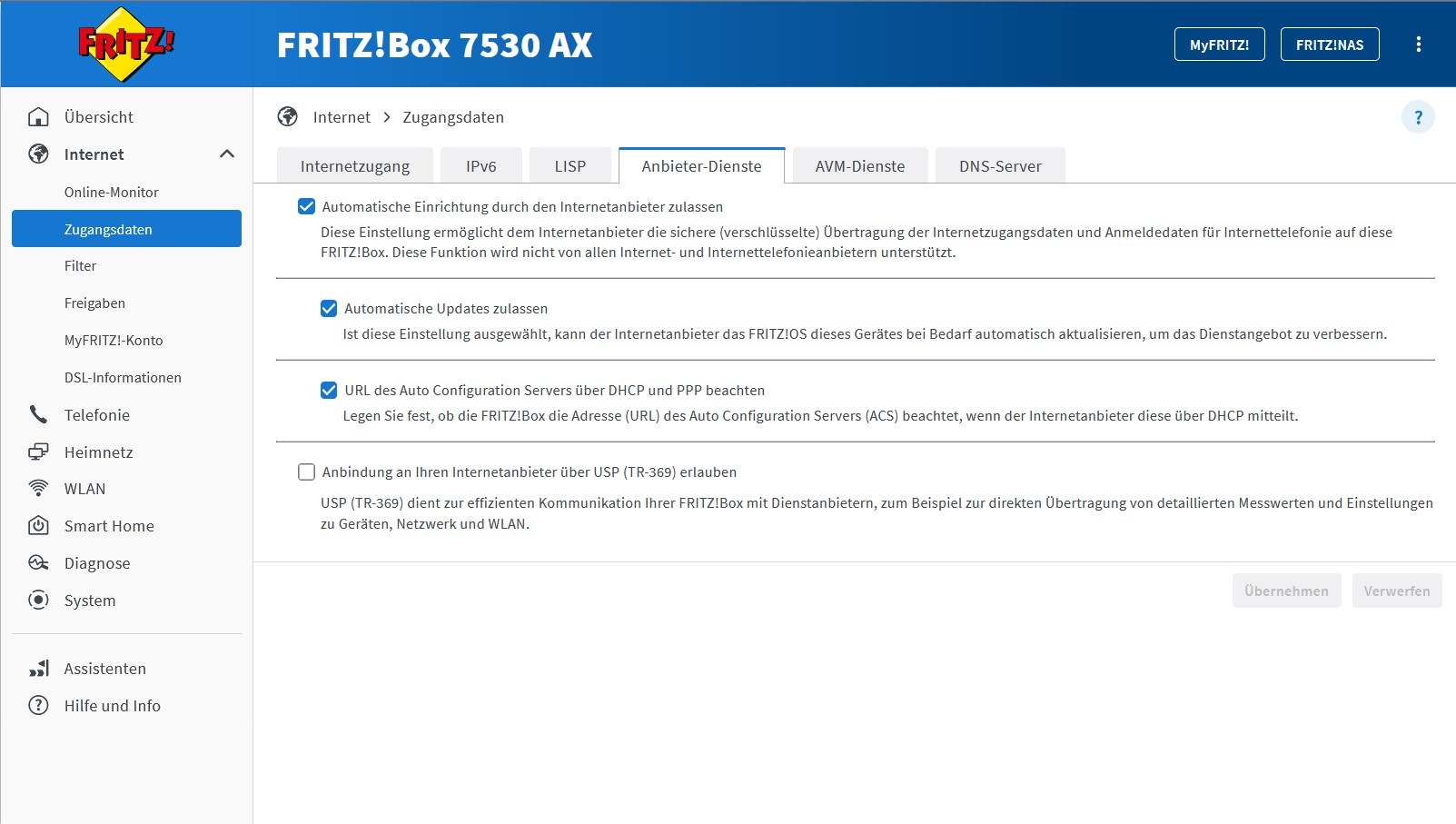The height and width of the screenshot is (824, 1456).
Task: Click the System gear icon
Action: 38,601
